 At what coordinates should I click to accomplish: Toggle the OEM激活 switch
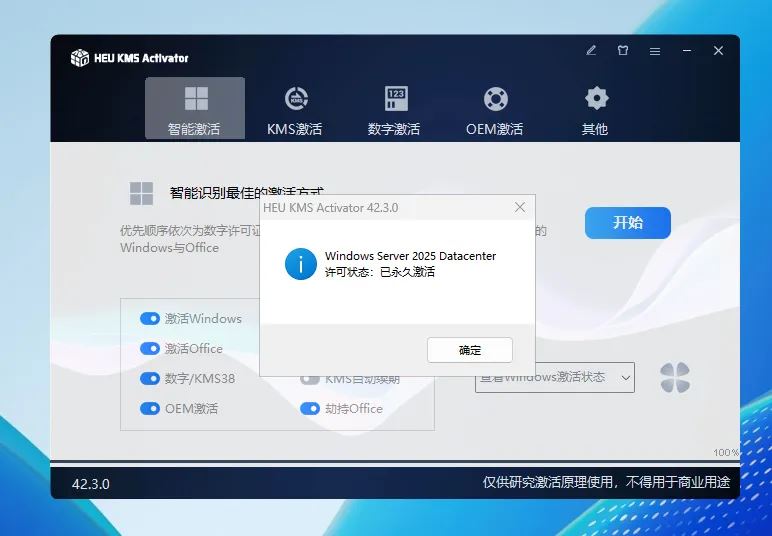[150, 409]
